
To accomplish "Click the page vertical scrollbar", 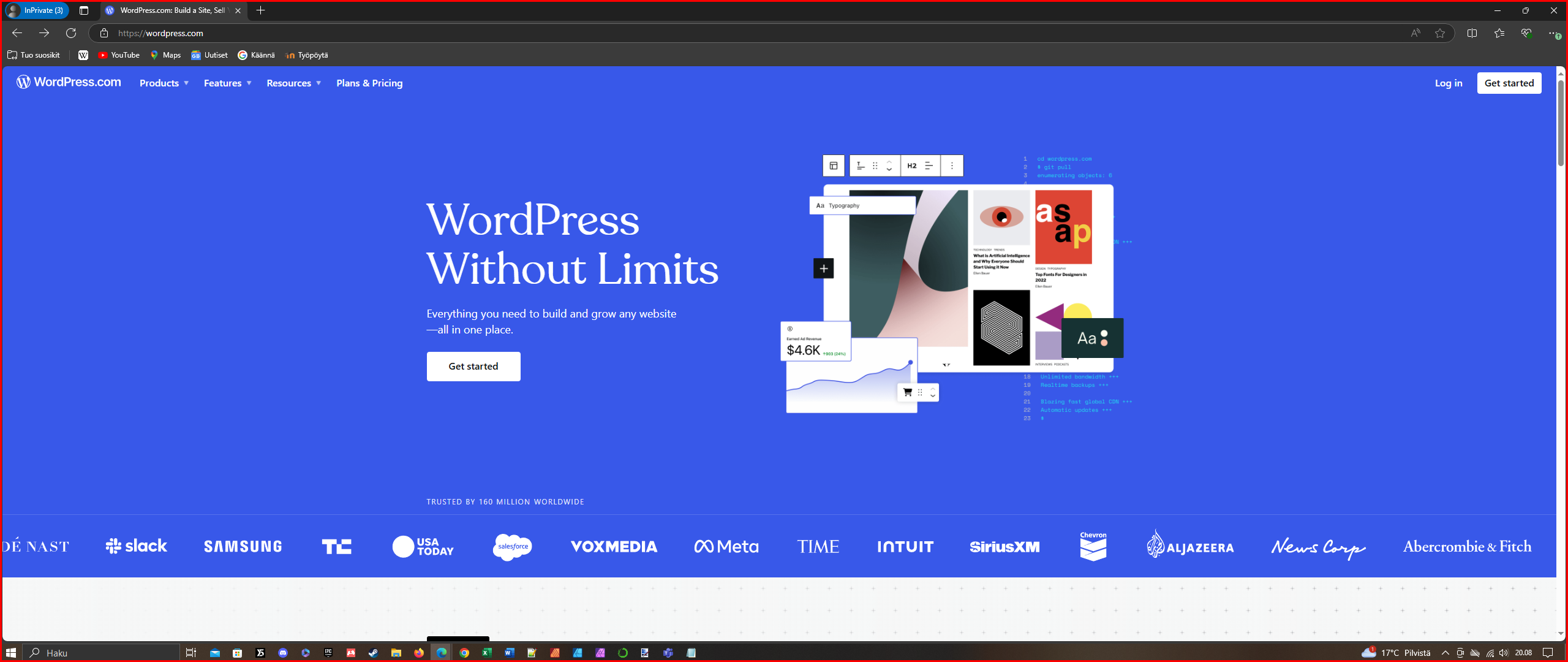I will click(x=1561, y=123).
